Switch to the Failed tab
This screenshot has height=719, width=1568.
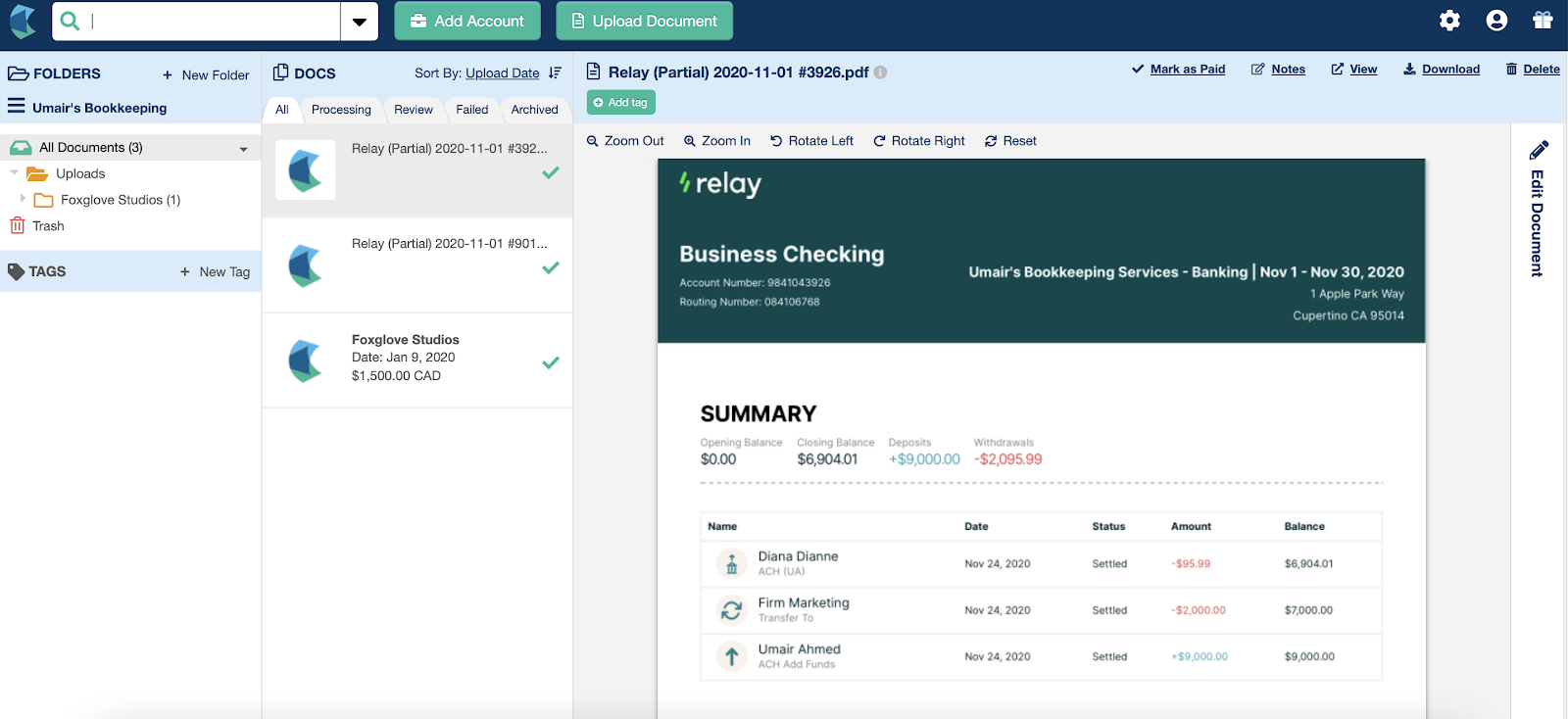[472, 110]
